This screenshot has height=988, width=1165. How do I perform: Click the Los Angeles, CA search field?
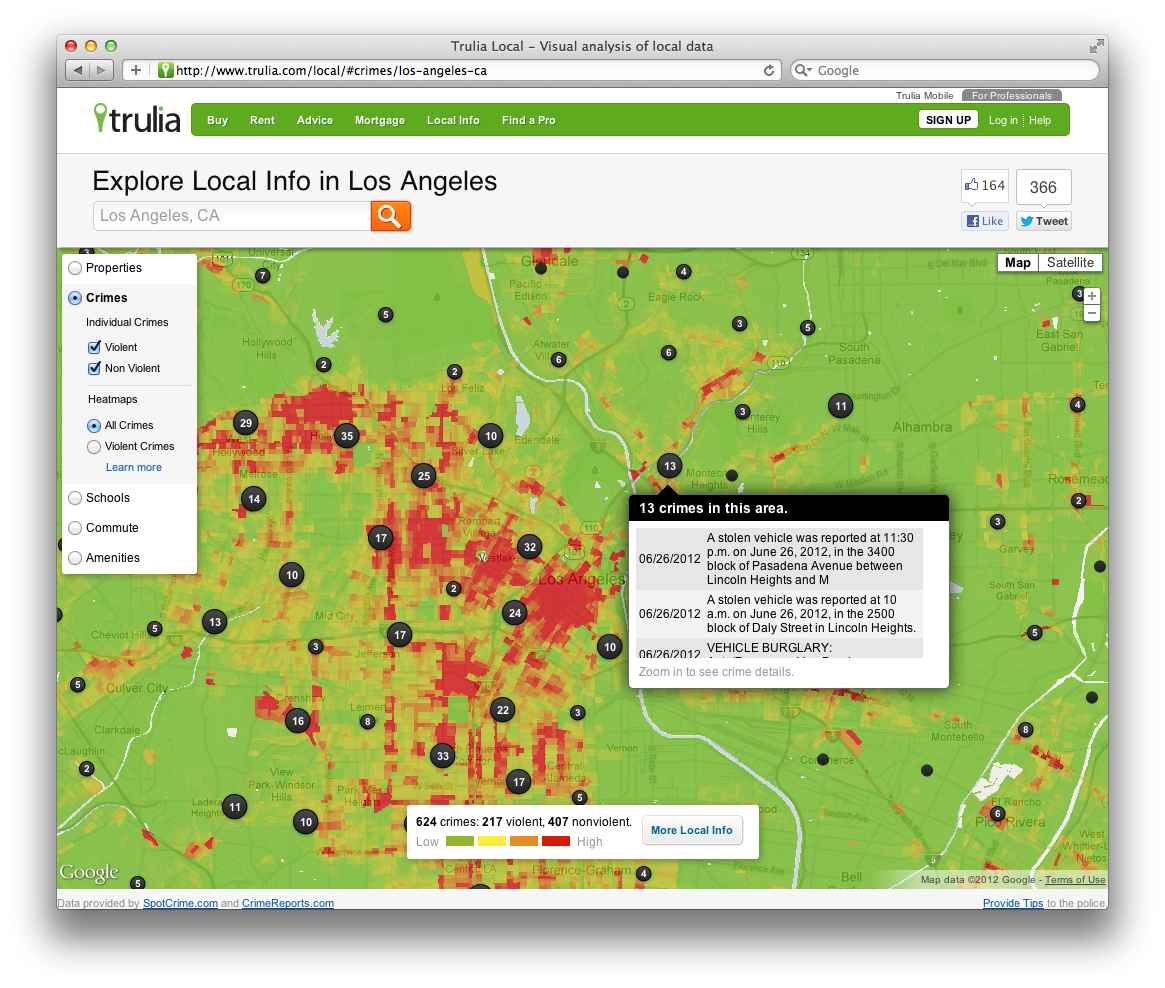[x=232, y=216]
